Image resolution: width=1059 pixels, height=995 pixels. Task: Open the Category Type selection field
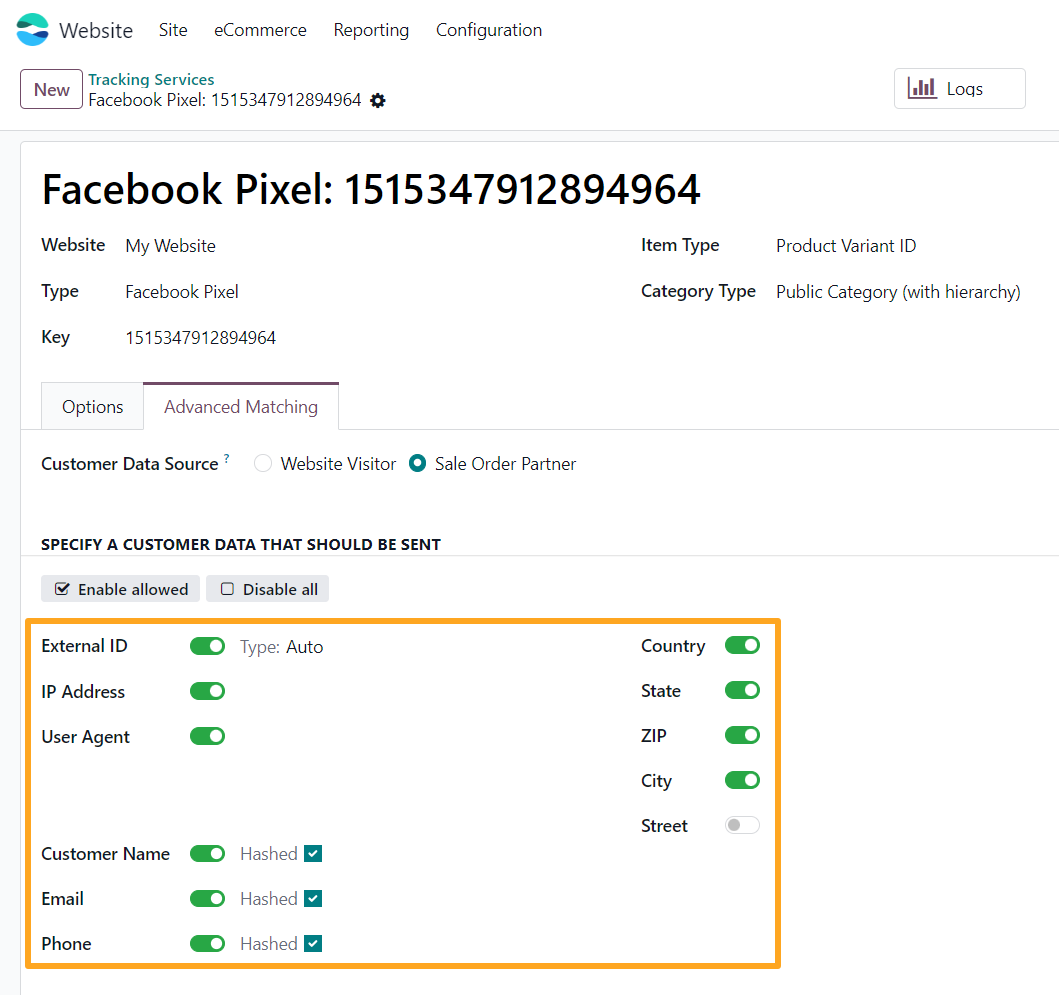tap(897, 292)
